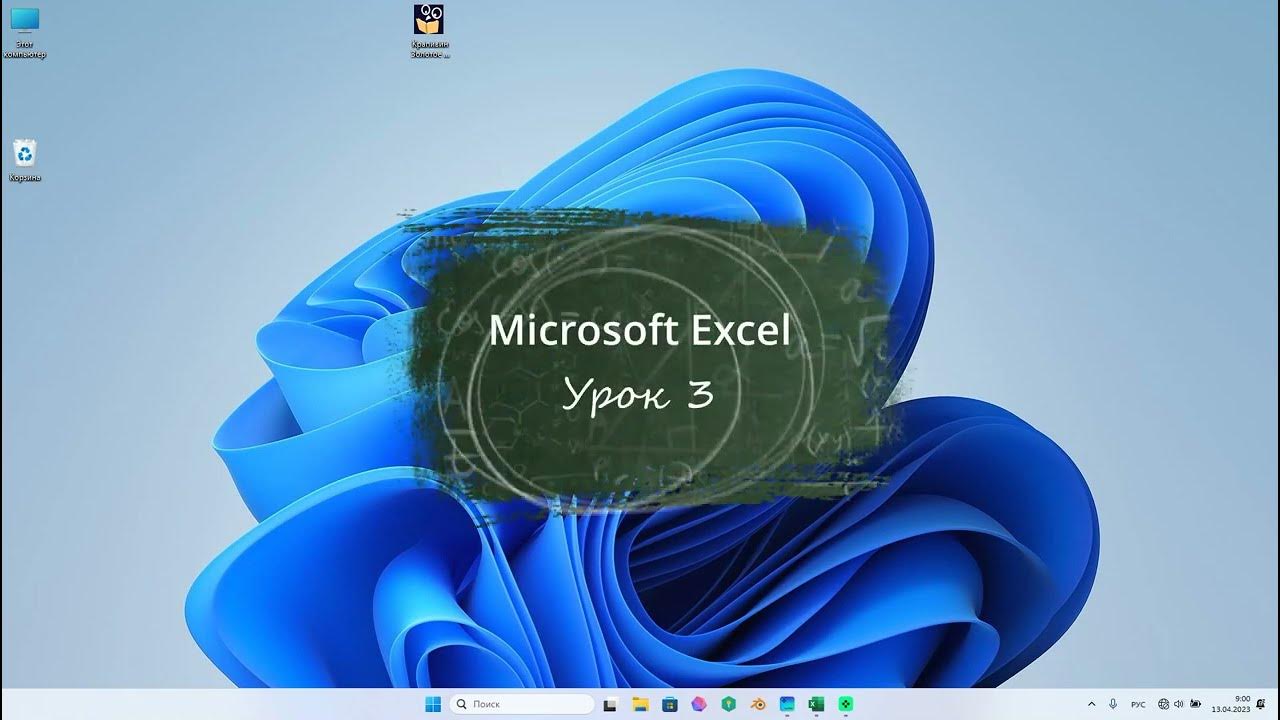The image size is (1280, 720).
Task: Open the pink polygon app on taskbar
Action: click(699, 705)
